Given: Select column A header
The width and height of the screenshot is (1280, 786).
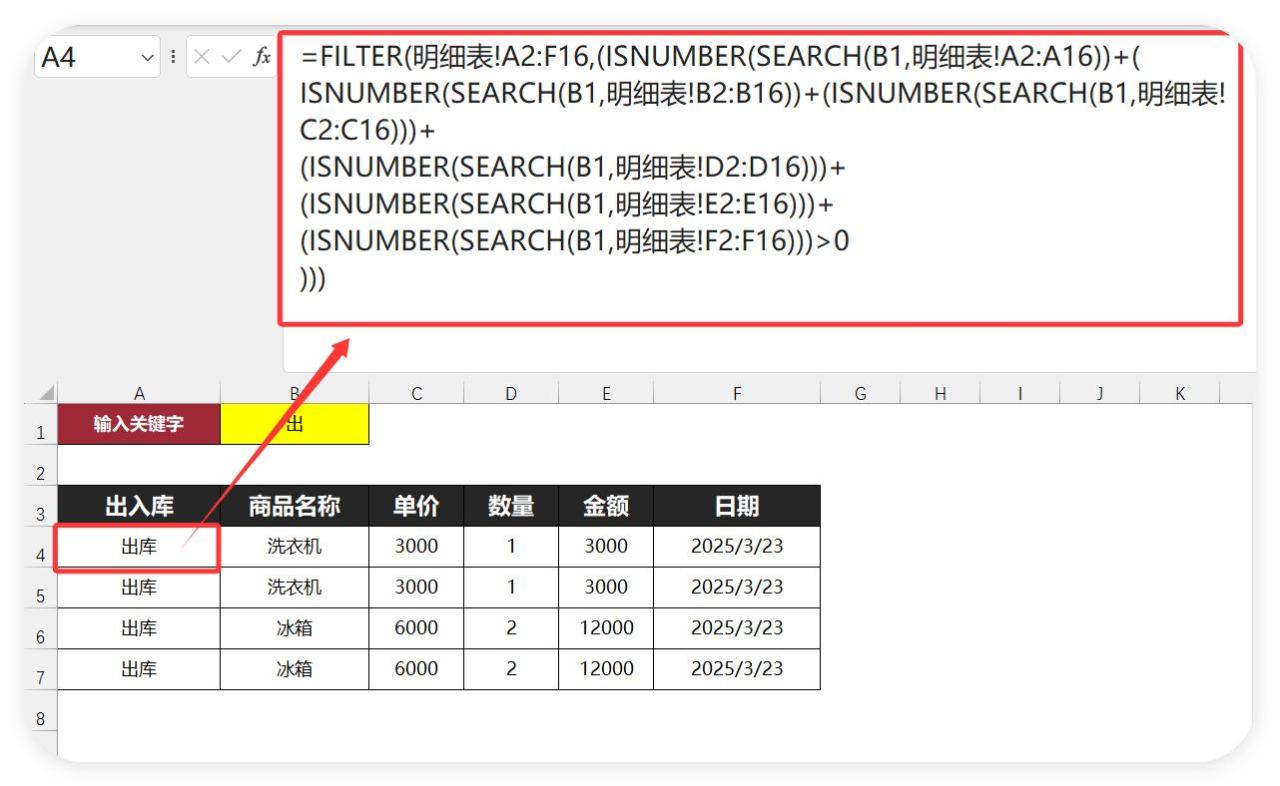Looking at the screenshot, I should click(x=139, y=393).
